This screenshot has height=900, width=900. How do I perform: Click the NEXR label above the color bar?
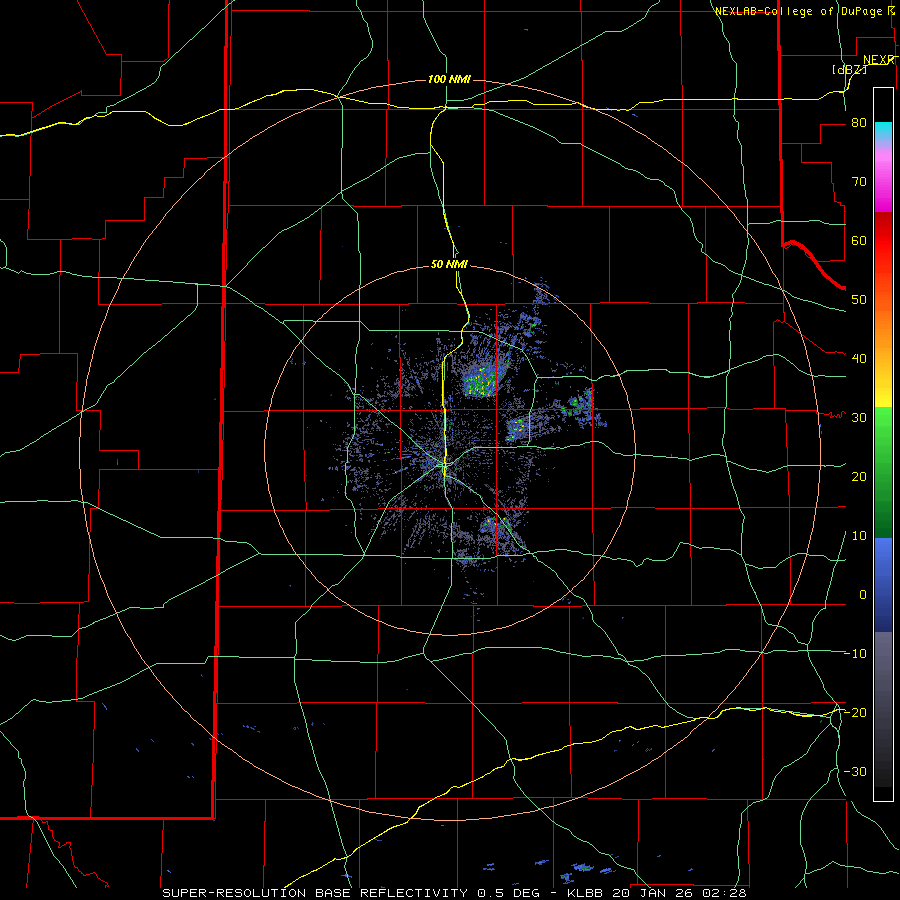[879, 60]
